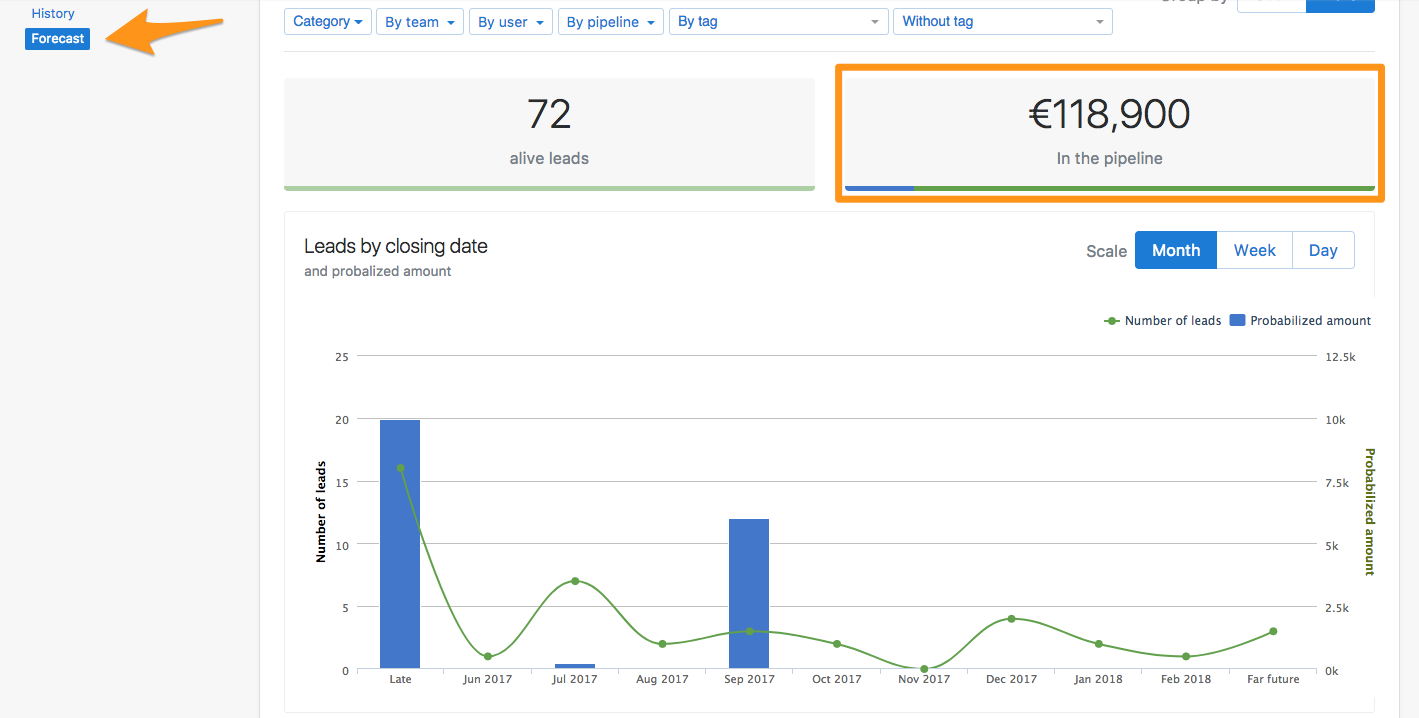Set chart scale to Month
The image size is (1419, 718).
click(x=1175, y=251)
